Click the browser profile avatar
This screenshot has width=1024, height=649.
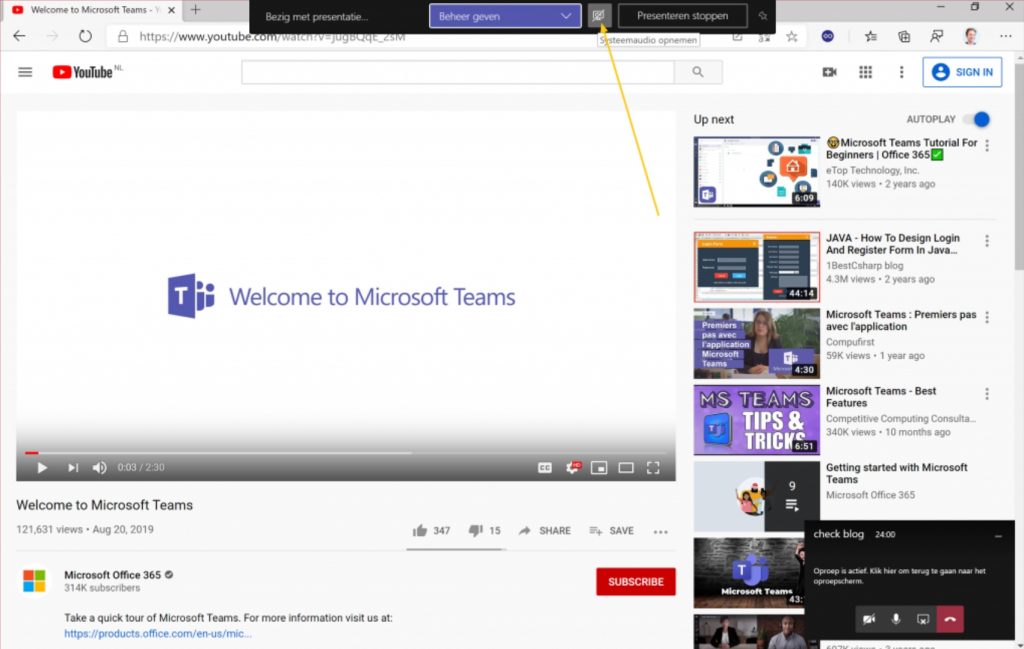pos(970,37)
